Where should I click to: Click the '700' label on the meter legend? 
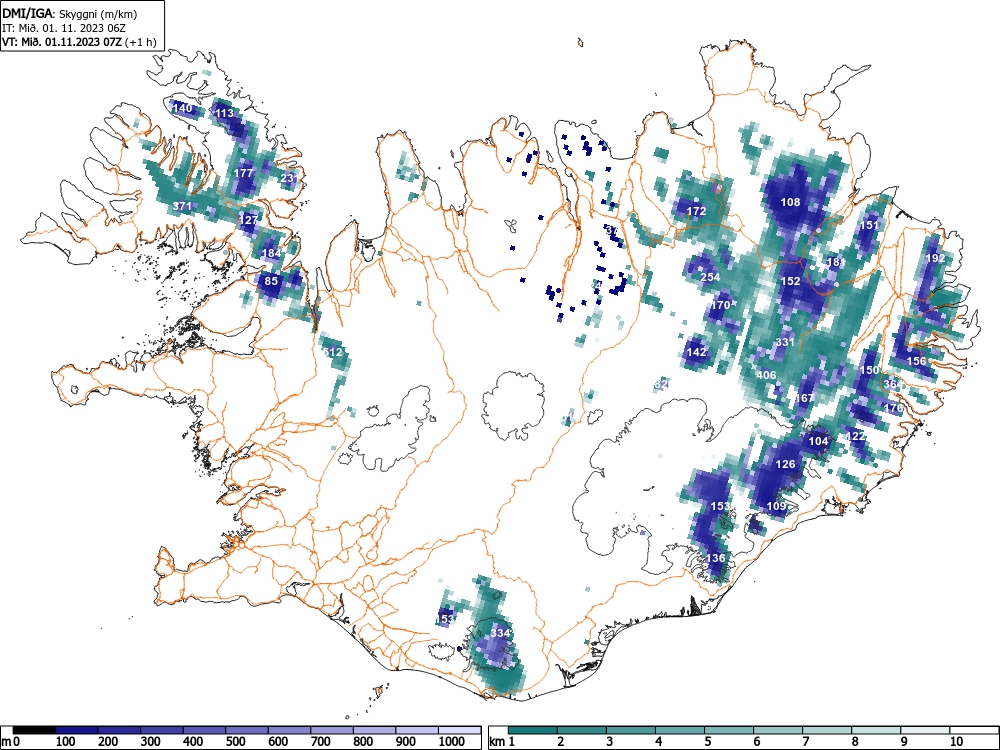click(321, 742)
